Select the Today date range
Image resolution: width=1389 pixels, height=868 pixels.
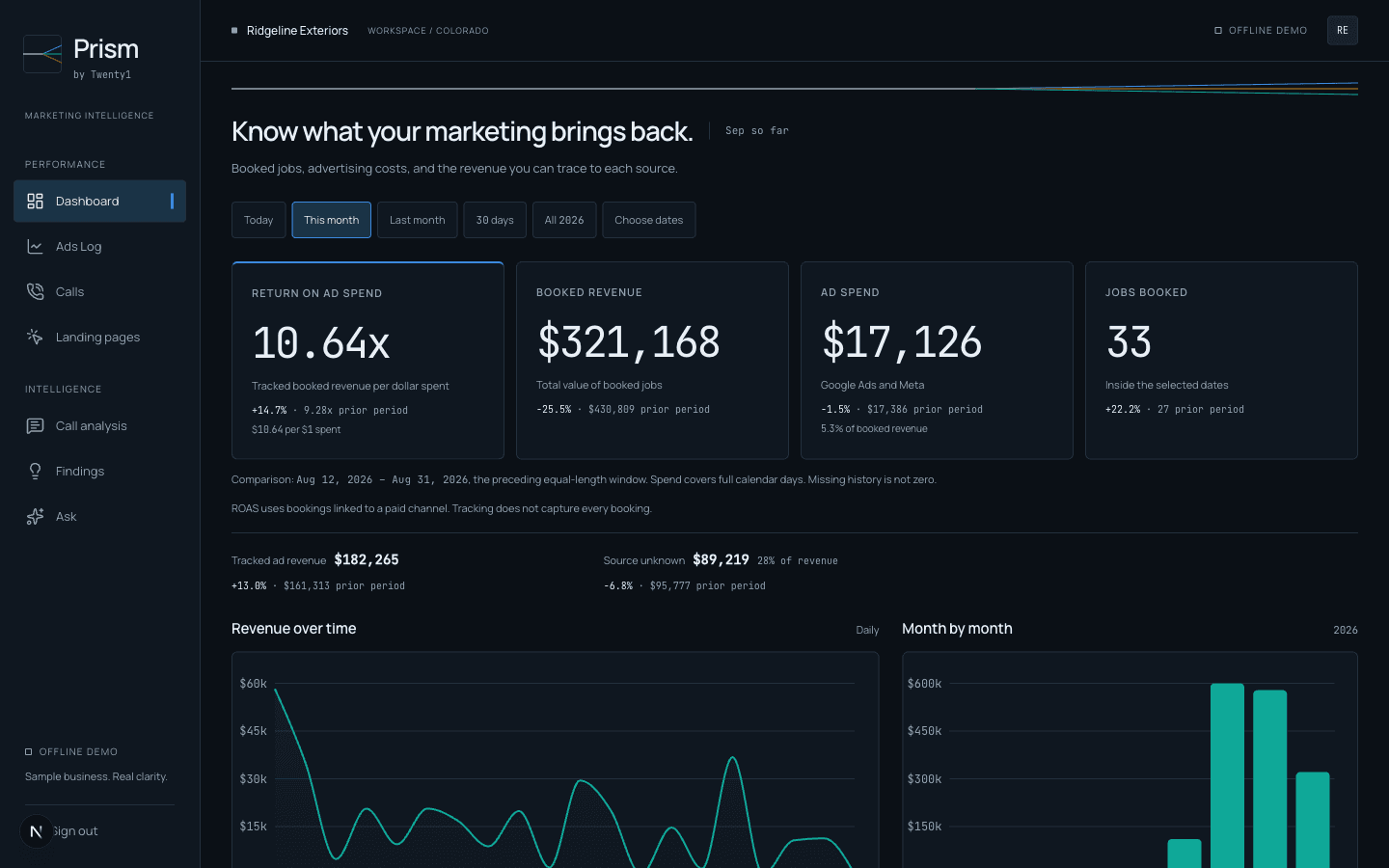pos(259,220)
